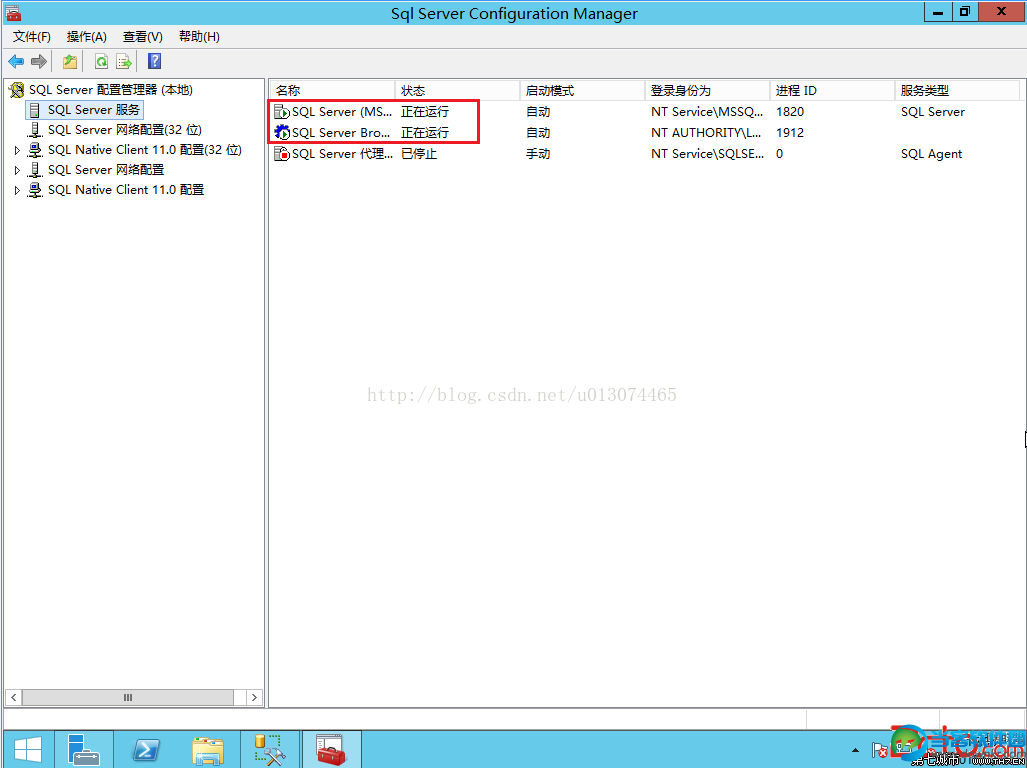This screenshot has width=1027, height=768.
Task: Expand the SQL Native Client 11.0 配置 node
Action: point(18,191)
